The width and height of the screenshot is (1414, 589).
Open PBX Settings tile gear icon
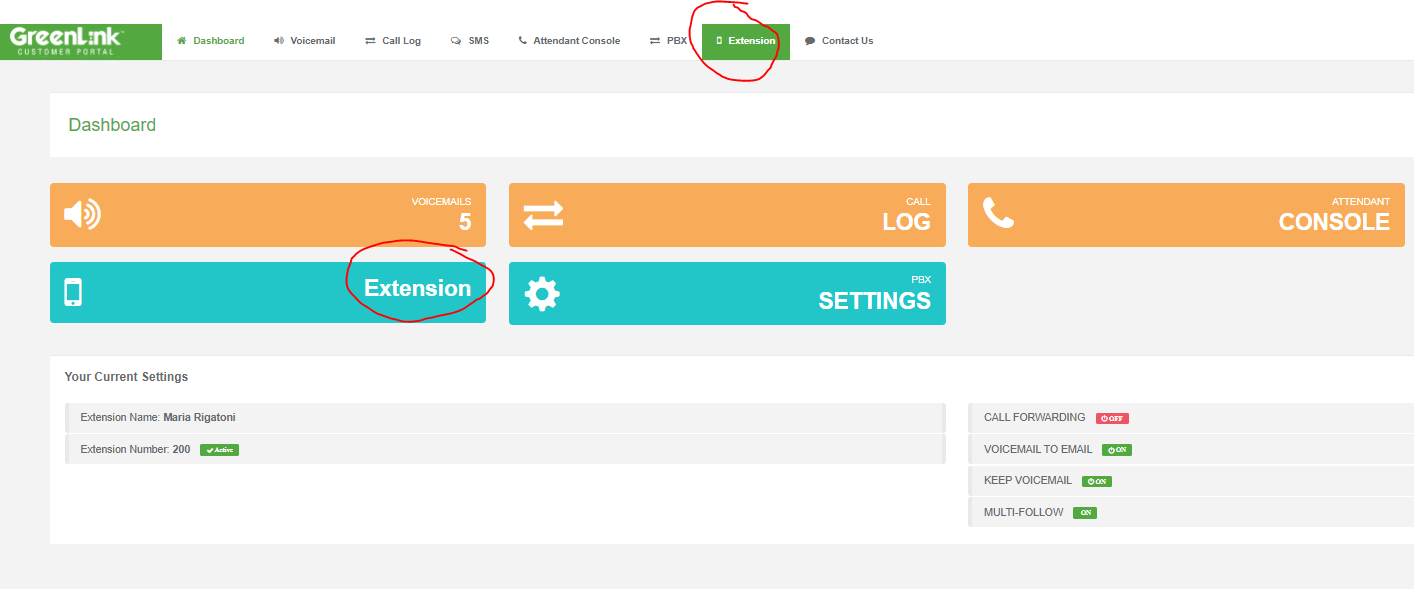pos(542,293)
